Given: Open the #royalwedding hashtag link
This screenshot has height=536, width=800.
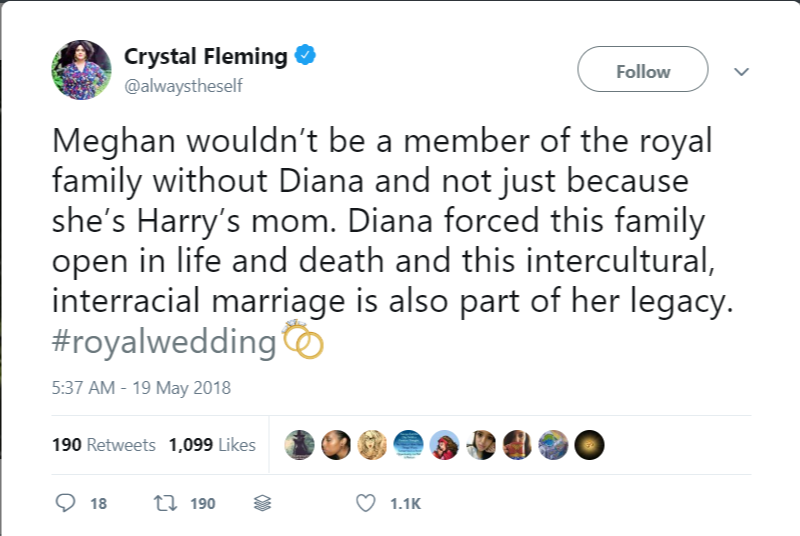Looking at the screenshot, I should coord(164,343).
